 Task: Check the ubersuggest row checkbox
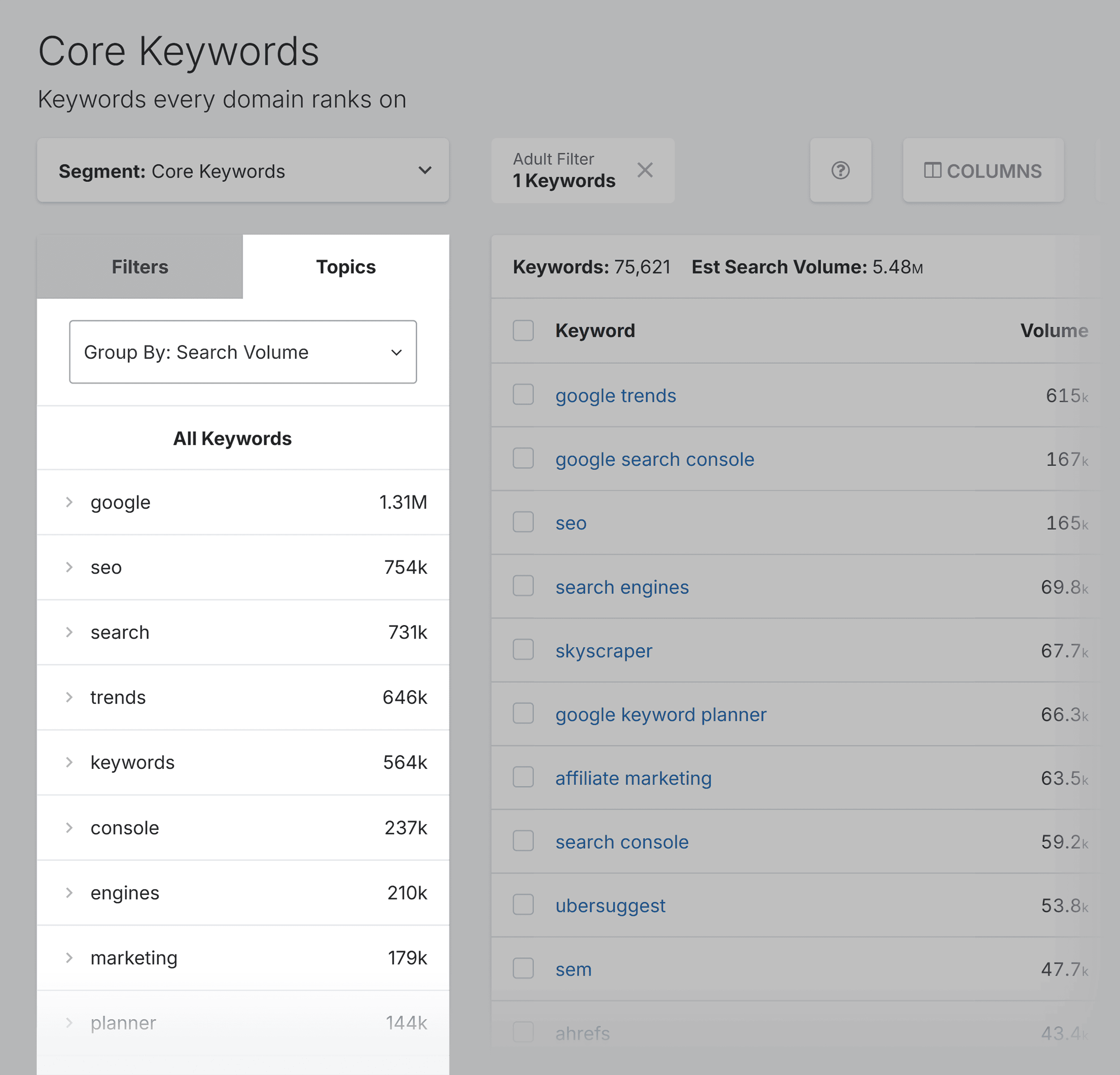pos(523,905)
